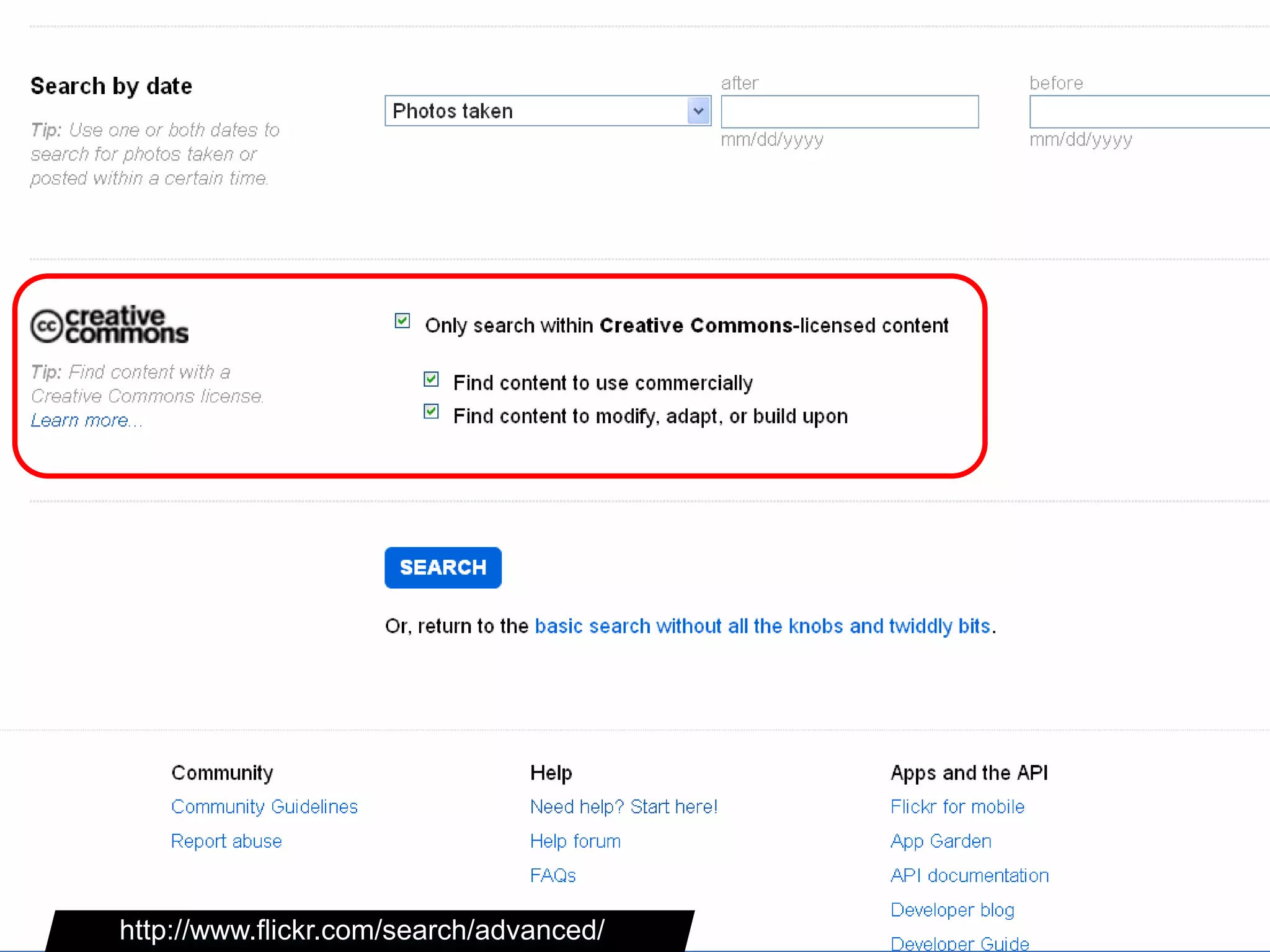The image size is (1270, 952).
Task: Open the Developer blog link
Action: [952, 910]
